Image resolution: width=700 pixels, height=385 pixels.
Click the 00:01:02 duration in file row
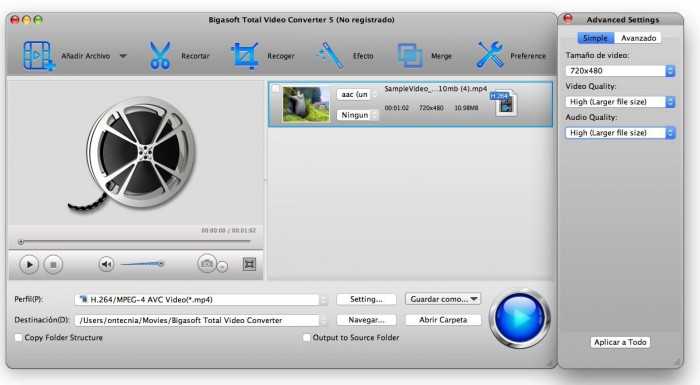tap(396, 108)
